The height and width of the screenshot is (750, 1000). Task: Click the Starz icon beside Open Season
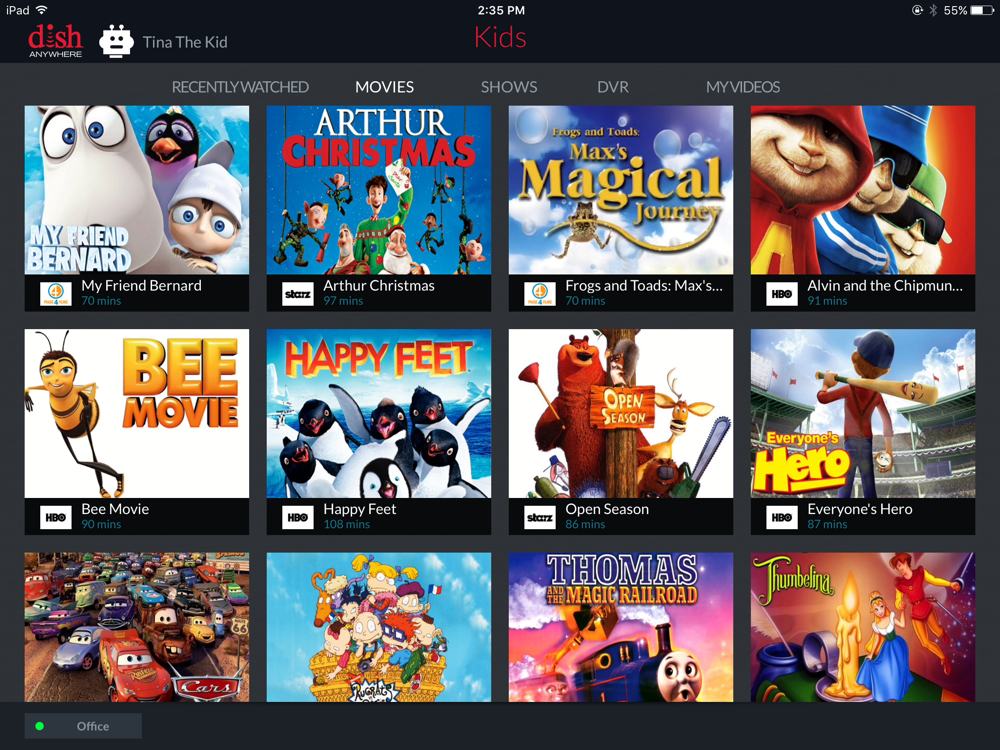pyautogui.click(x=540, y=517)
